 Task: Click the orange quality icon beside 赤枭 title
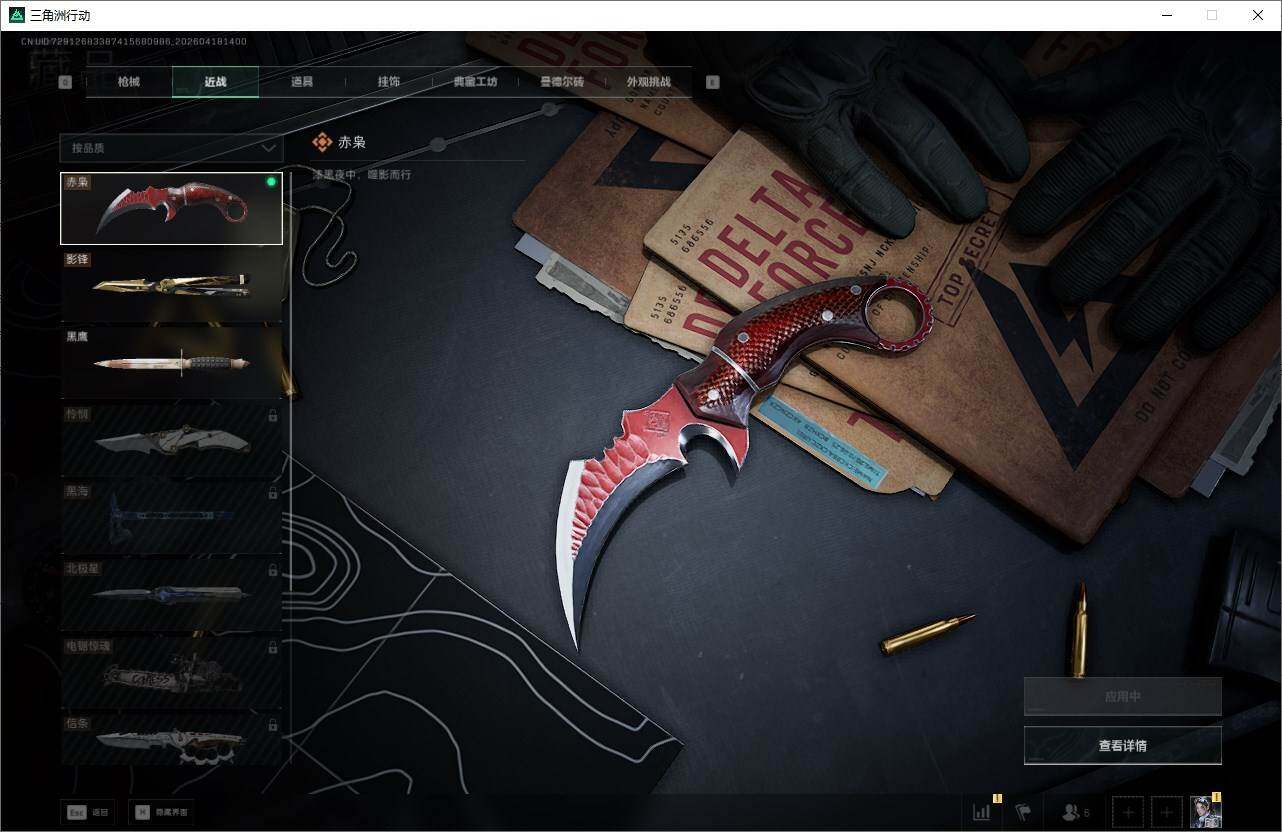point(322,143)
